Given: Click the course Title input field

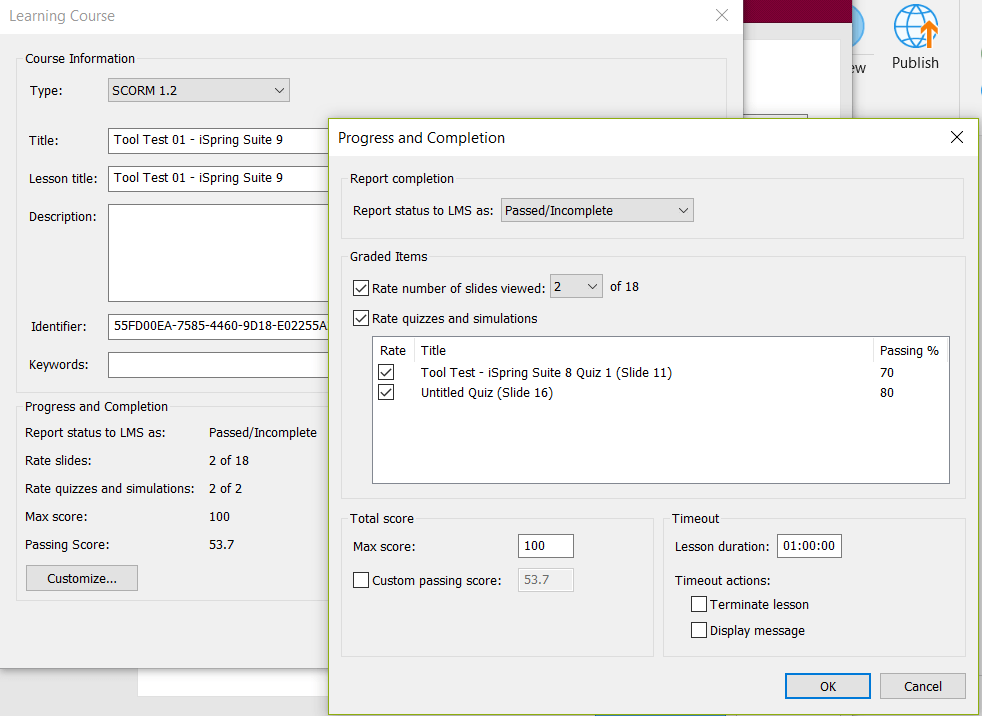Looking at the screenshot, I should point(219,140).
